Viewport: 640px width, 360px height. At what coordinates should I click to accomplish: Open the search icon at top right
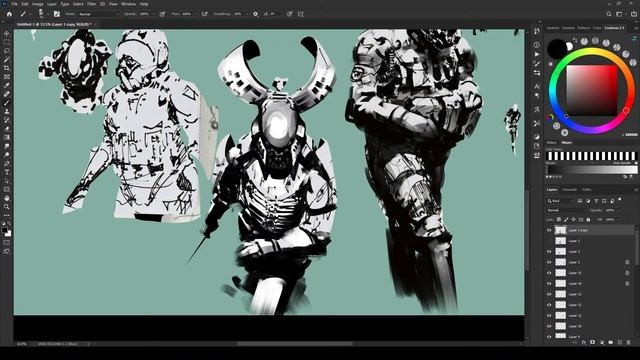click(609, 14)
